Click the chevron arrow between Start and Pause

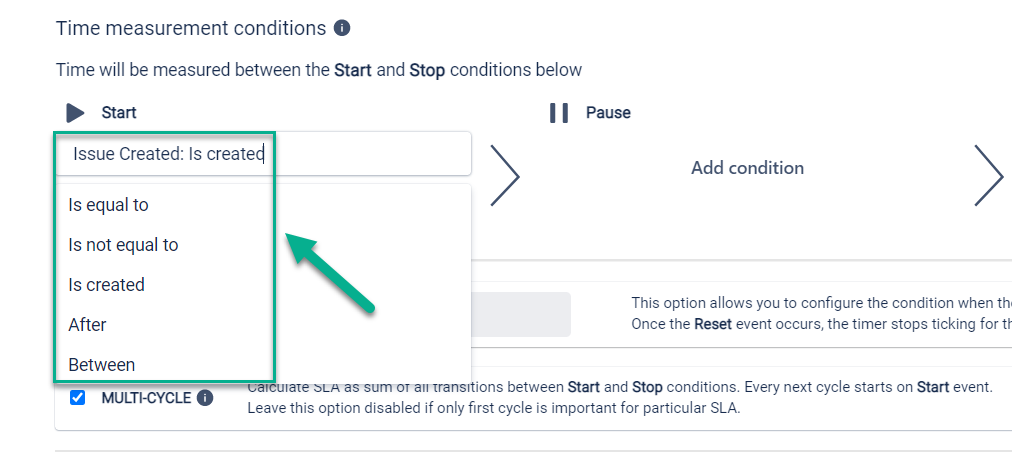coord(505,175)
